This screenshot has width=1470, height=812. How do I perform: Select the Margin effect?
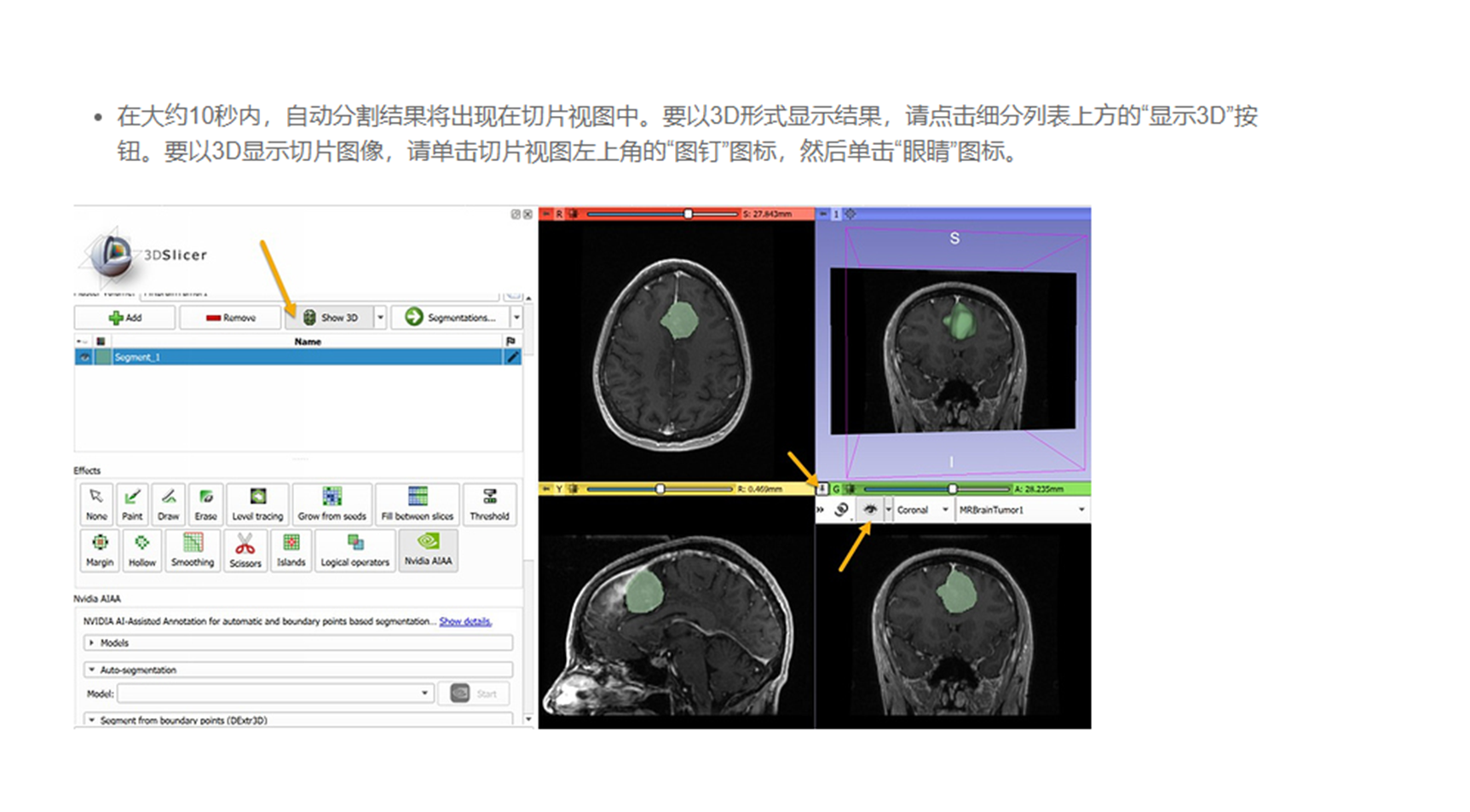[x=100, y=550]
